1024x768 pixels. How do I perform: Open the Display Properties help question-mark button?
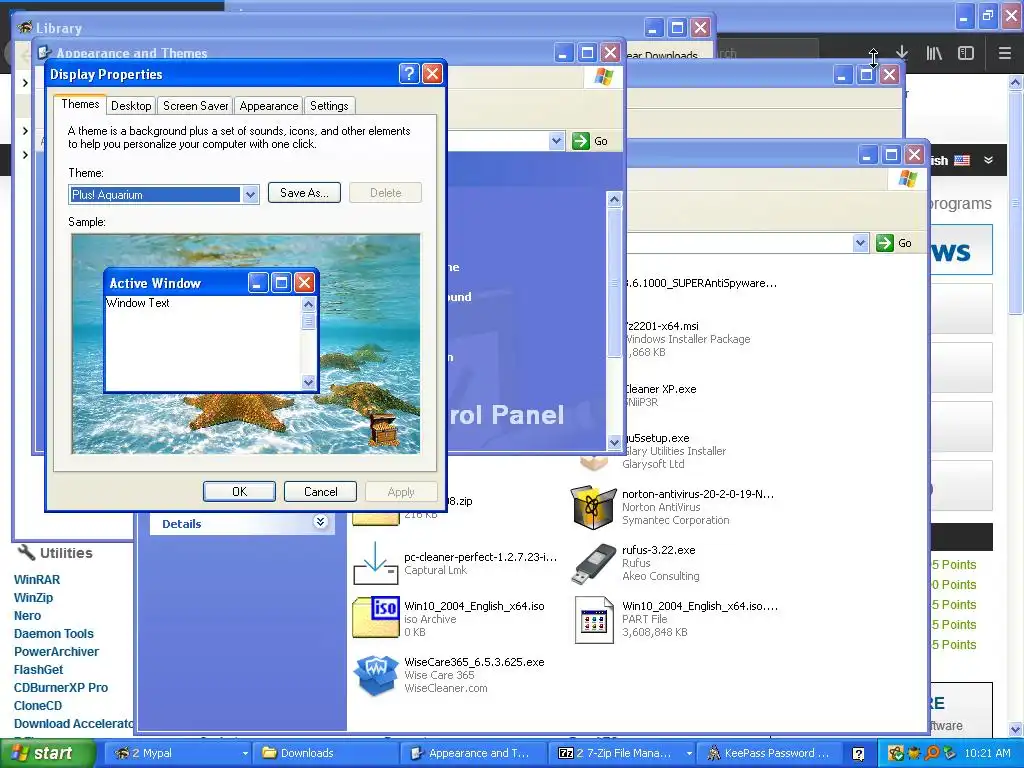point(409,74)
